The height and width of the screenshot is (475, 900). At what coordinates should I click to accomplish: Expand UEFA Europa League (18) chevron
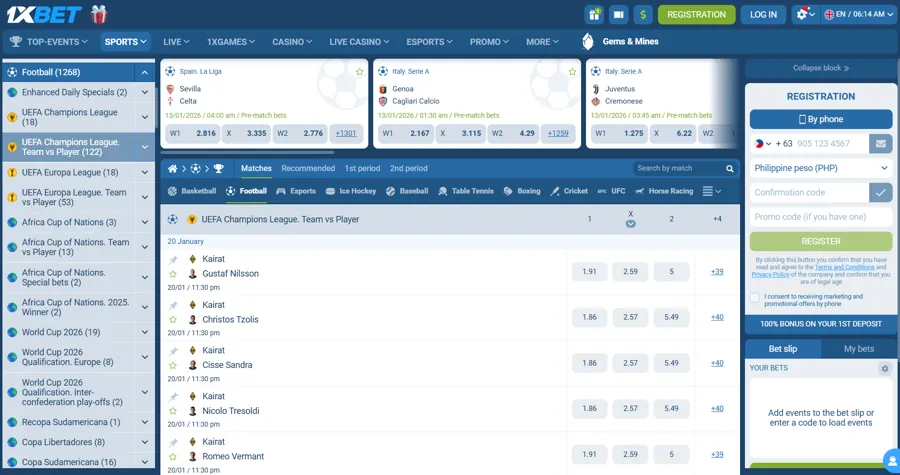click(x=145, y=172)
